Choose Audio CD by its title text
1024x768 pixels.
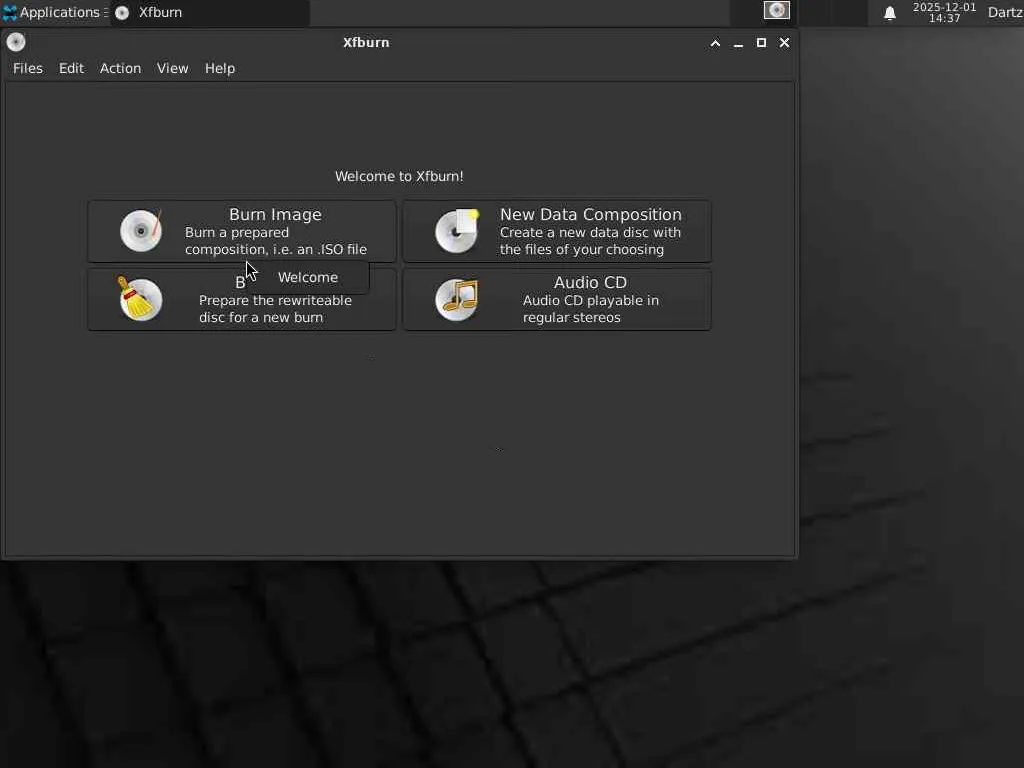click(x=590, y=282)
